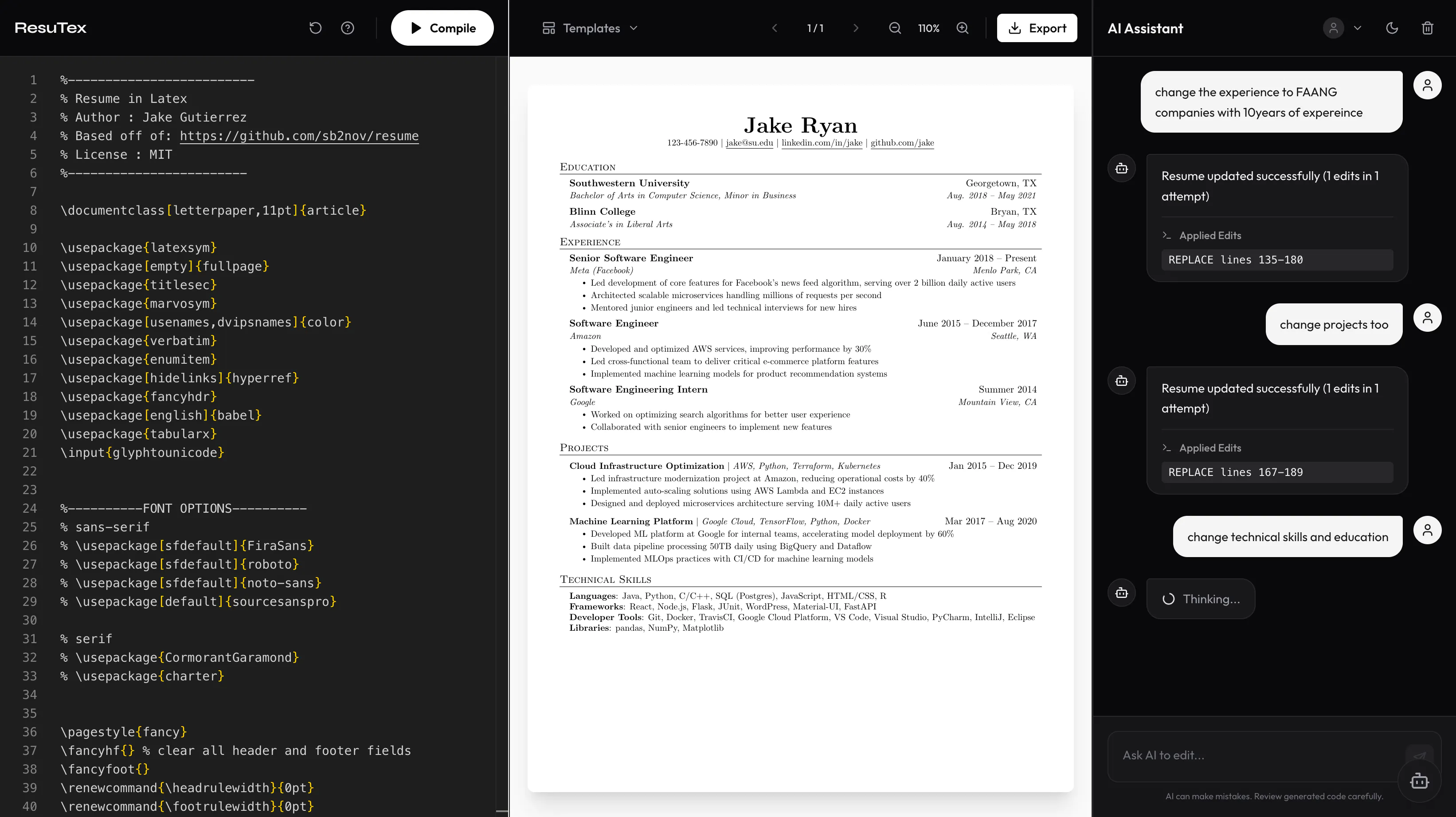Viewport: 1456px width, 817px height.
Task: Click the \usepackage{tabularx} line in editor
Action: click(x=138, y=434)
